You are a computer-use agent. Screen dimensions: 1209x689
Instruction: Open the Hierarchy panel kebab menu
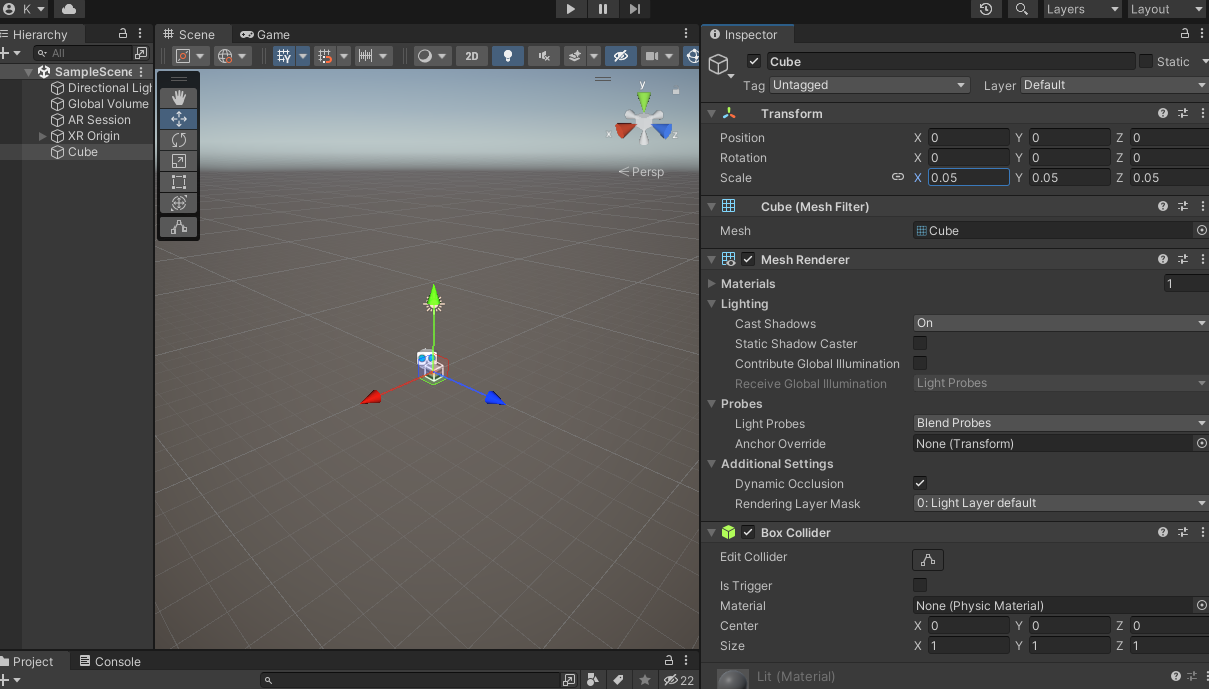coord(140,34)
